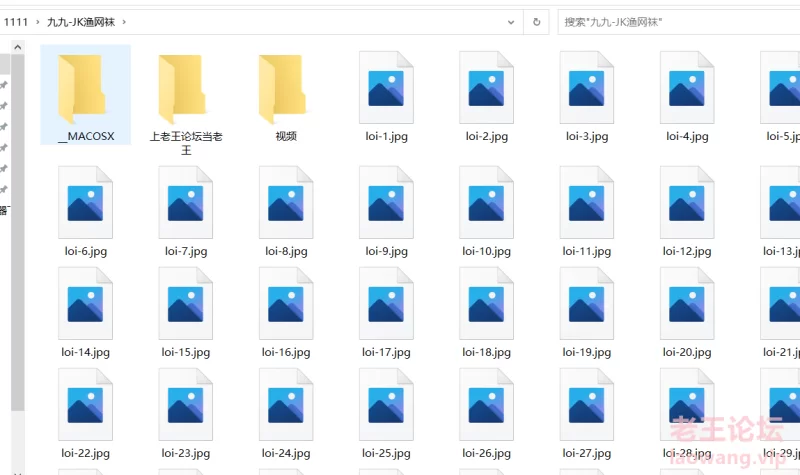
Task: Focus the search box for 九九-JK渔网袜
Action: point(679,22)
